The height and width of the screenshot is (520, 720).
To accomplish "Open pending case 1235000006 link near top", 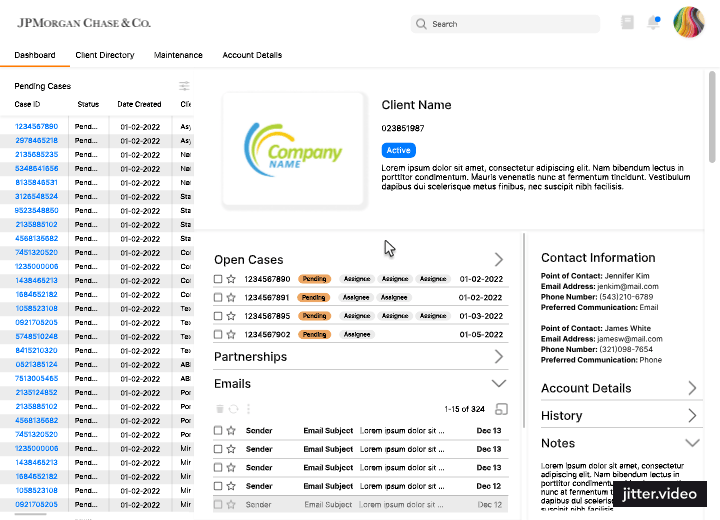I will (x=37, y=266).
